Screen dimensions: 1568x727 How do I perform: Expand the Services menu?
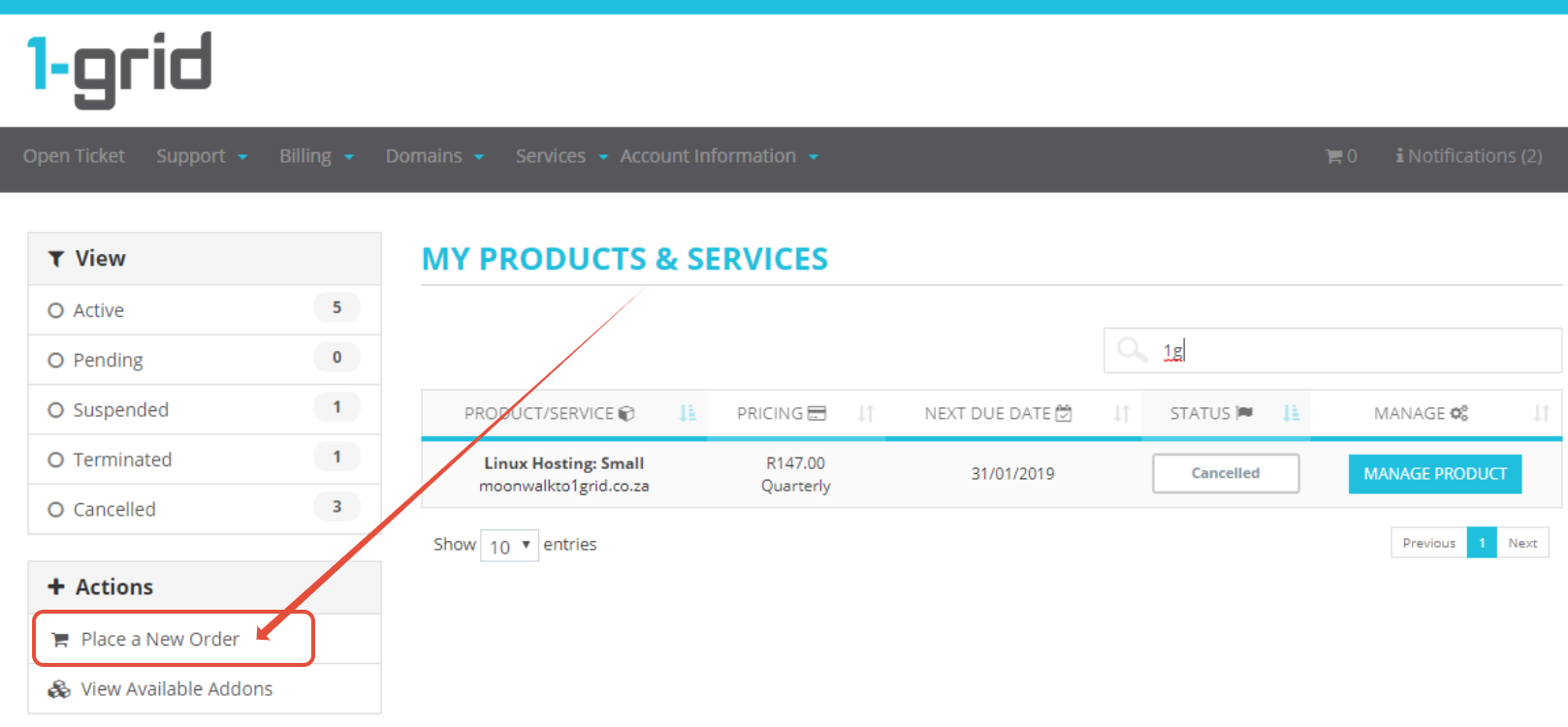click(x=561, y=156)
